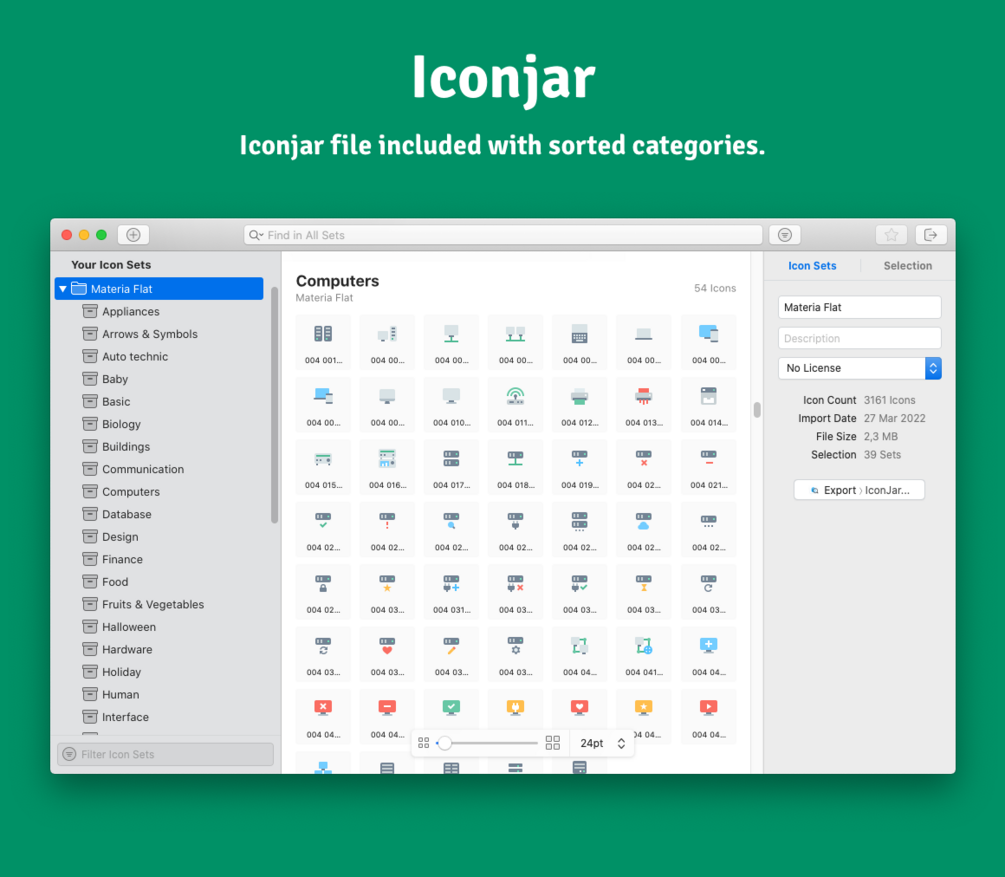
Task: Select the printer icon 004 012
Action: (579, 405)
